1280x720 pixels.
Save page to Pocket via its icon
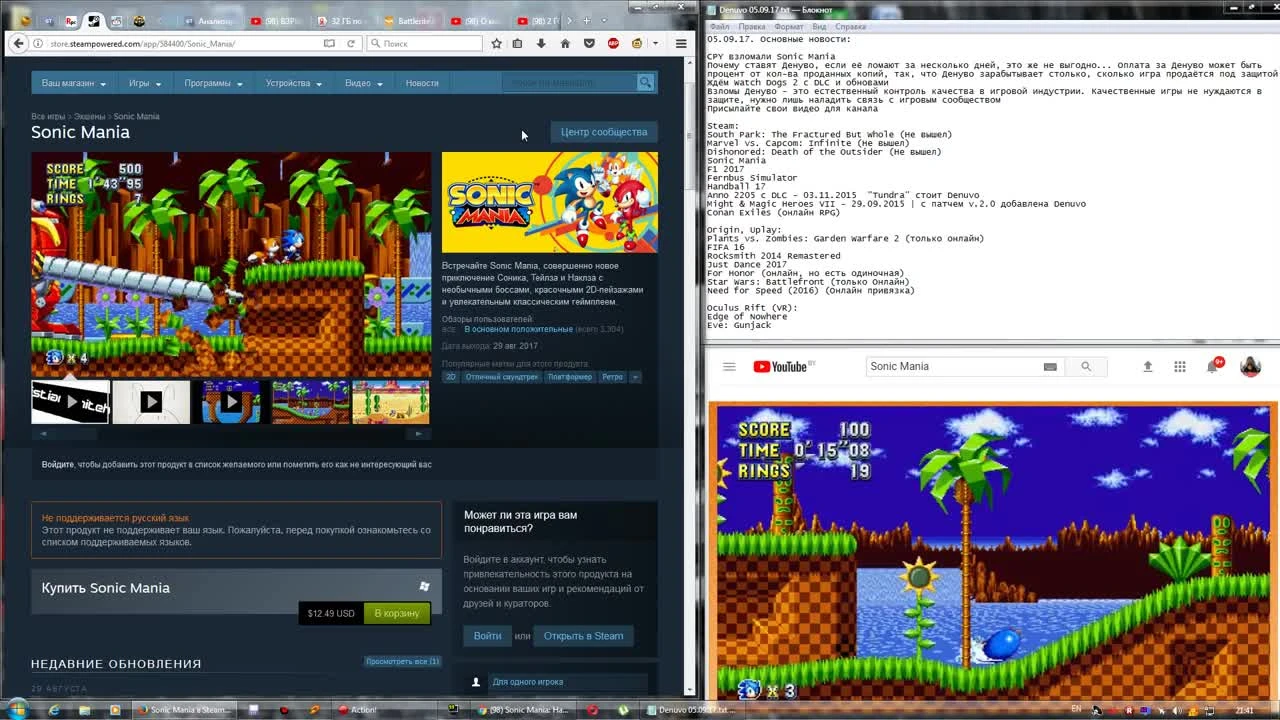tap(590, 44)
